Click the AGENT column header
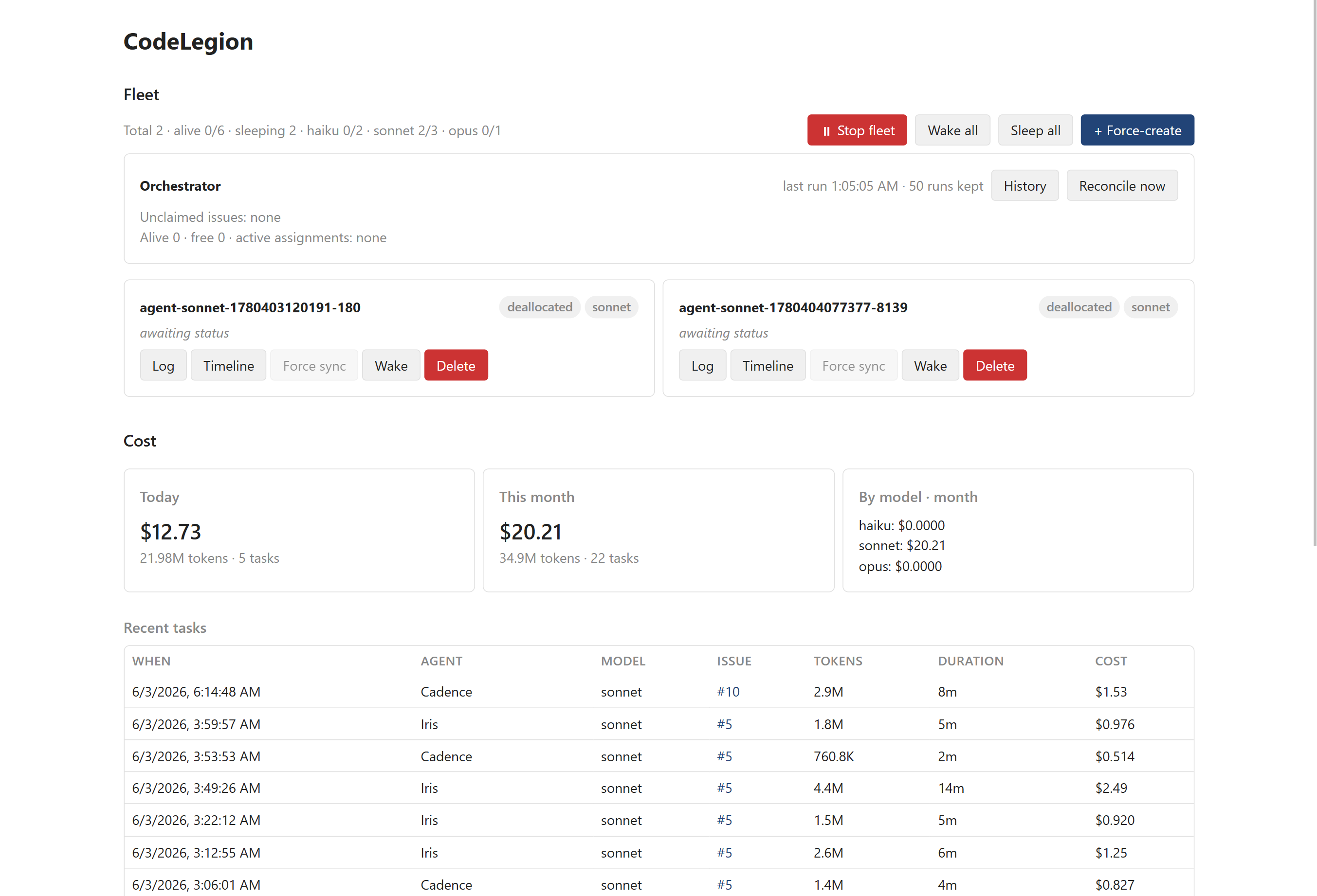 click(441, 661)
